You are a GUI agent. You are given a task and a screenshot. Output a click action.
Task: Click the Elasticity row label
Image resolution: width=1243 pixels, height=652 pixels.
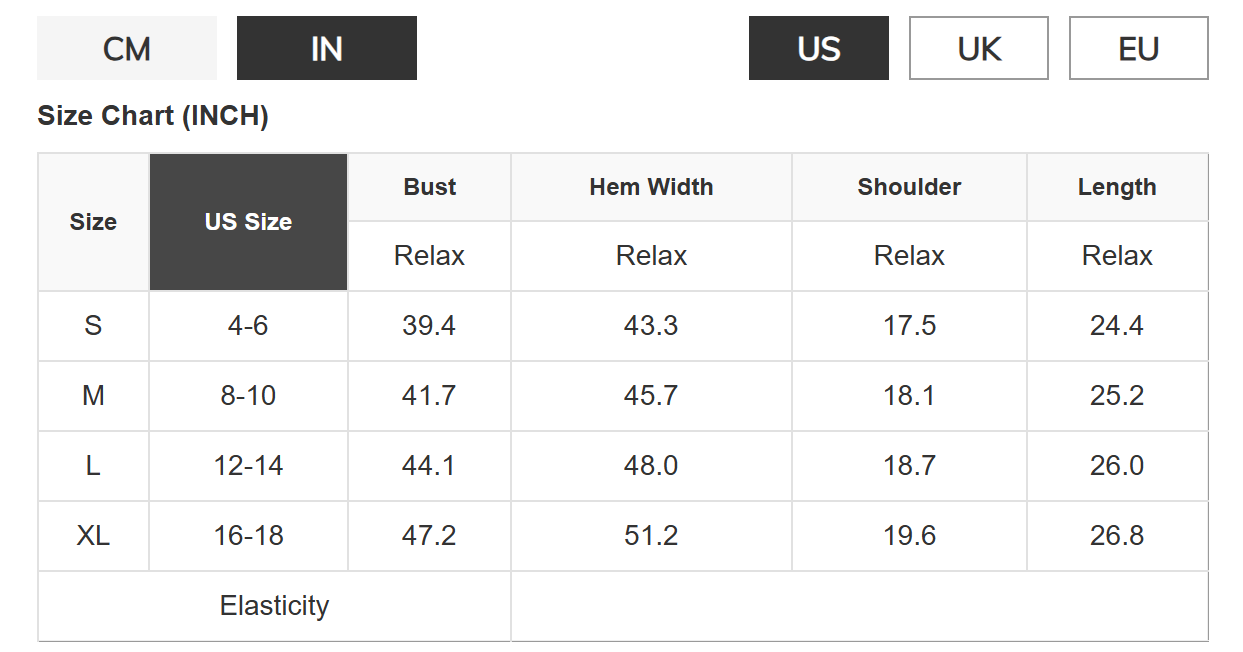[275, 606]
